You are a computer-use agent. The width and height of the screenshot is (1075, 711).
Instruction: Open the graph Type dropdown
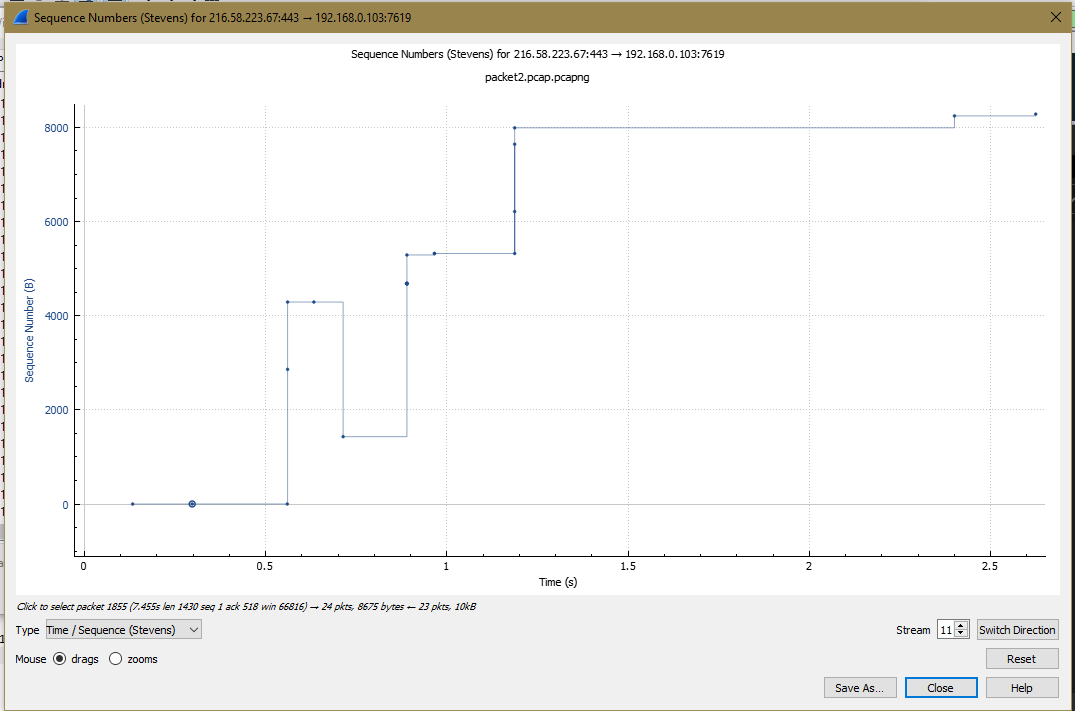coord(123,629)
